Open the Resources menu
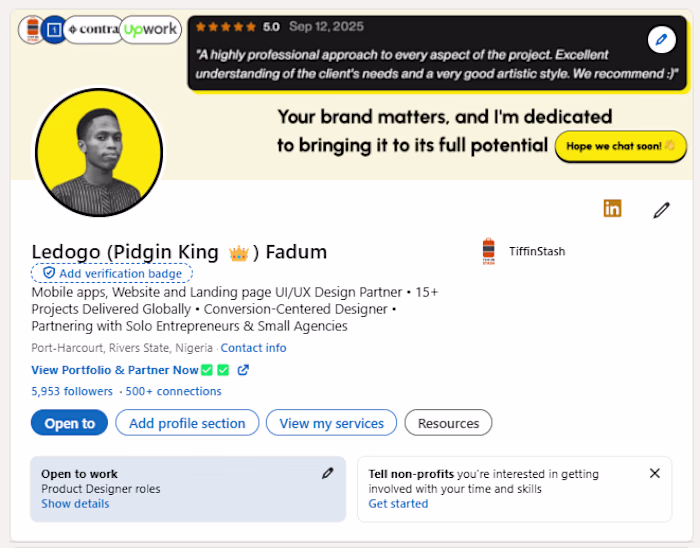The height and width of the screenshot is (548, 700). click(x=448, y=423)
